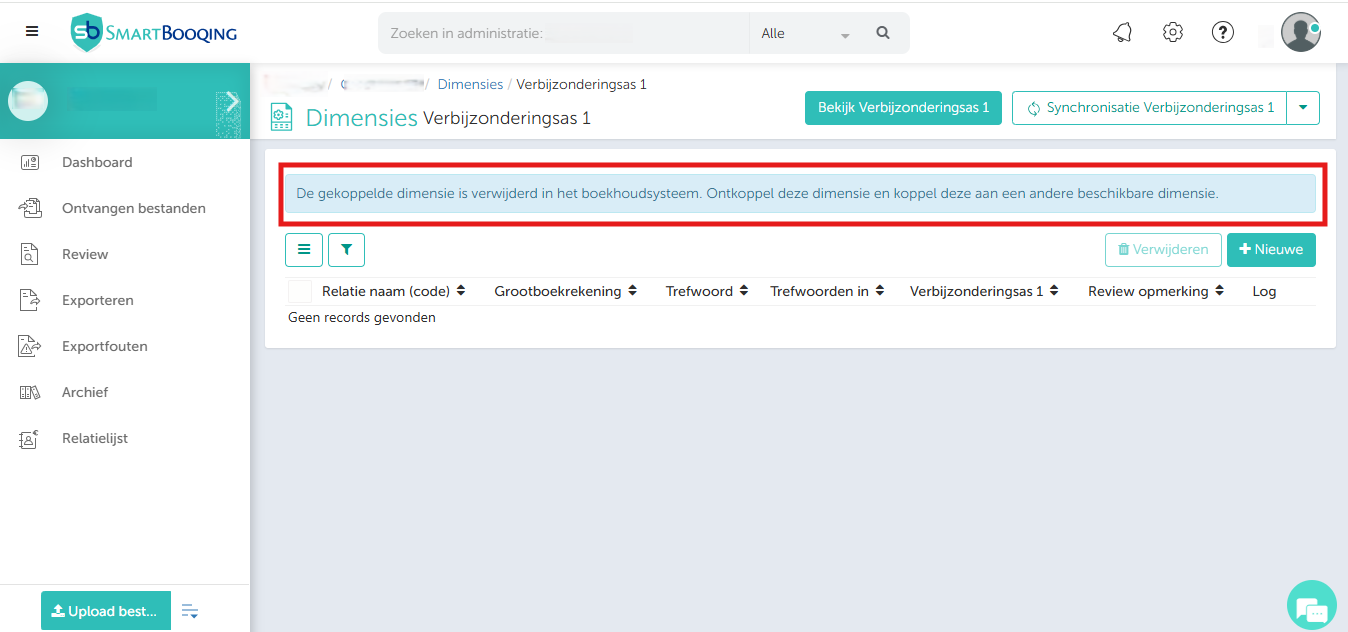Go to Exportfouten in sidebar
The width and height of the screenshot is (1348, 632).
[x=104, y=346]
